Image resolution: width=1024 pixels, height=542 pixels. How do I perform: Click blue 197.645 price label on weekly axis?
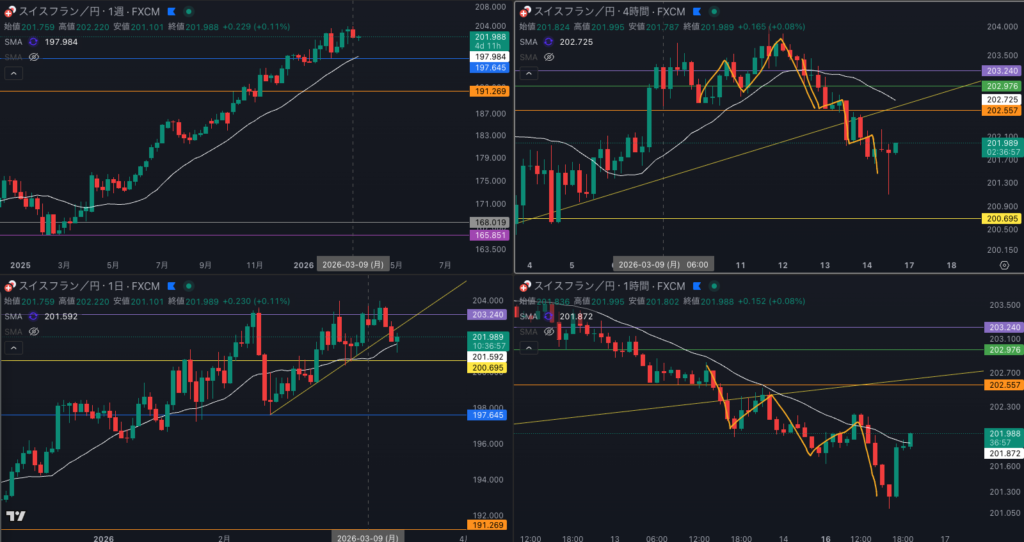click(x=488, y=68)
